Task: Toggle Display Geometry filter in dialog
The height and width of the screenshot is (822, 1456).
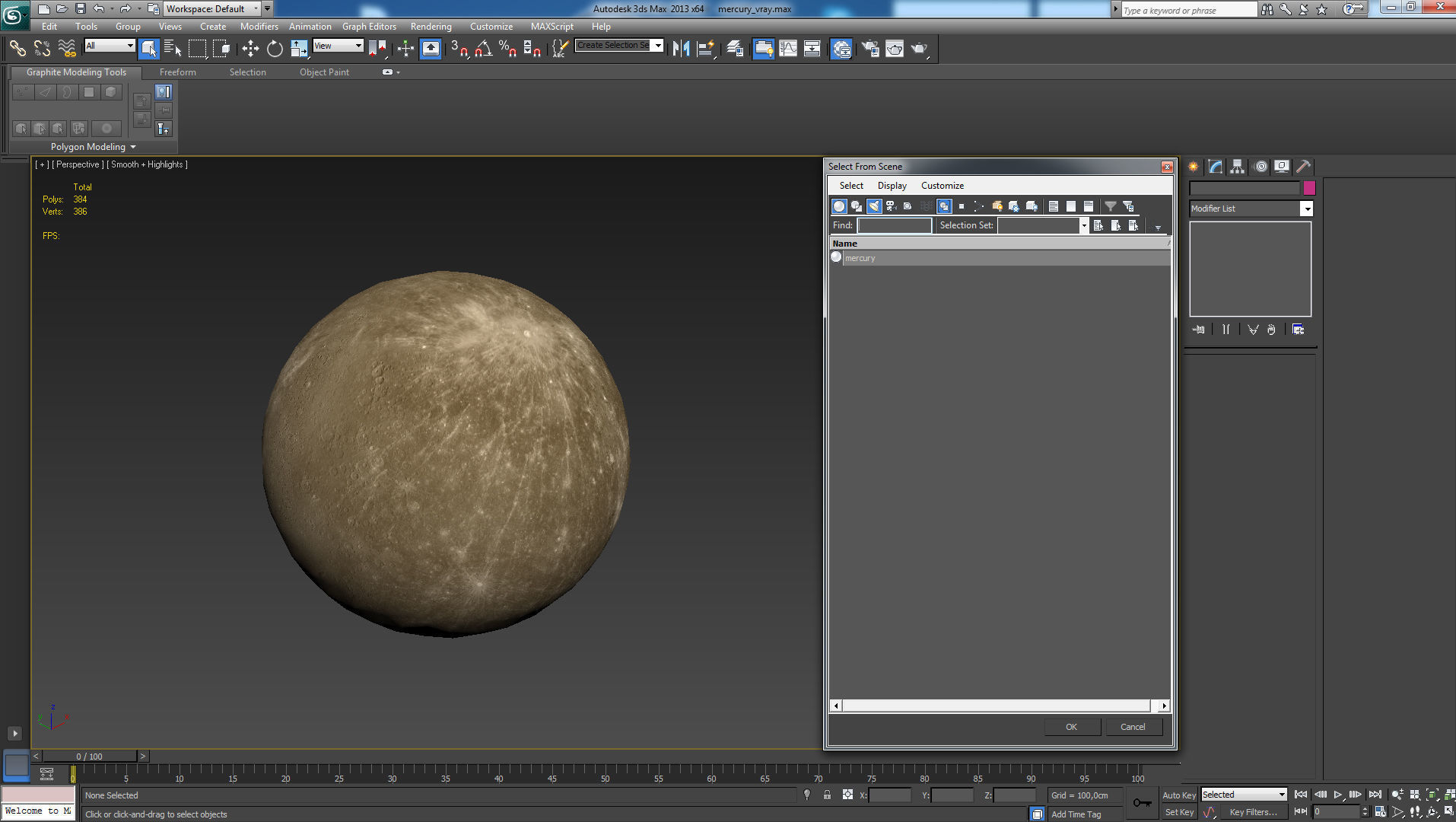Action: pyautogui.click(x=839, y=206)
